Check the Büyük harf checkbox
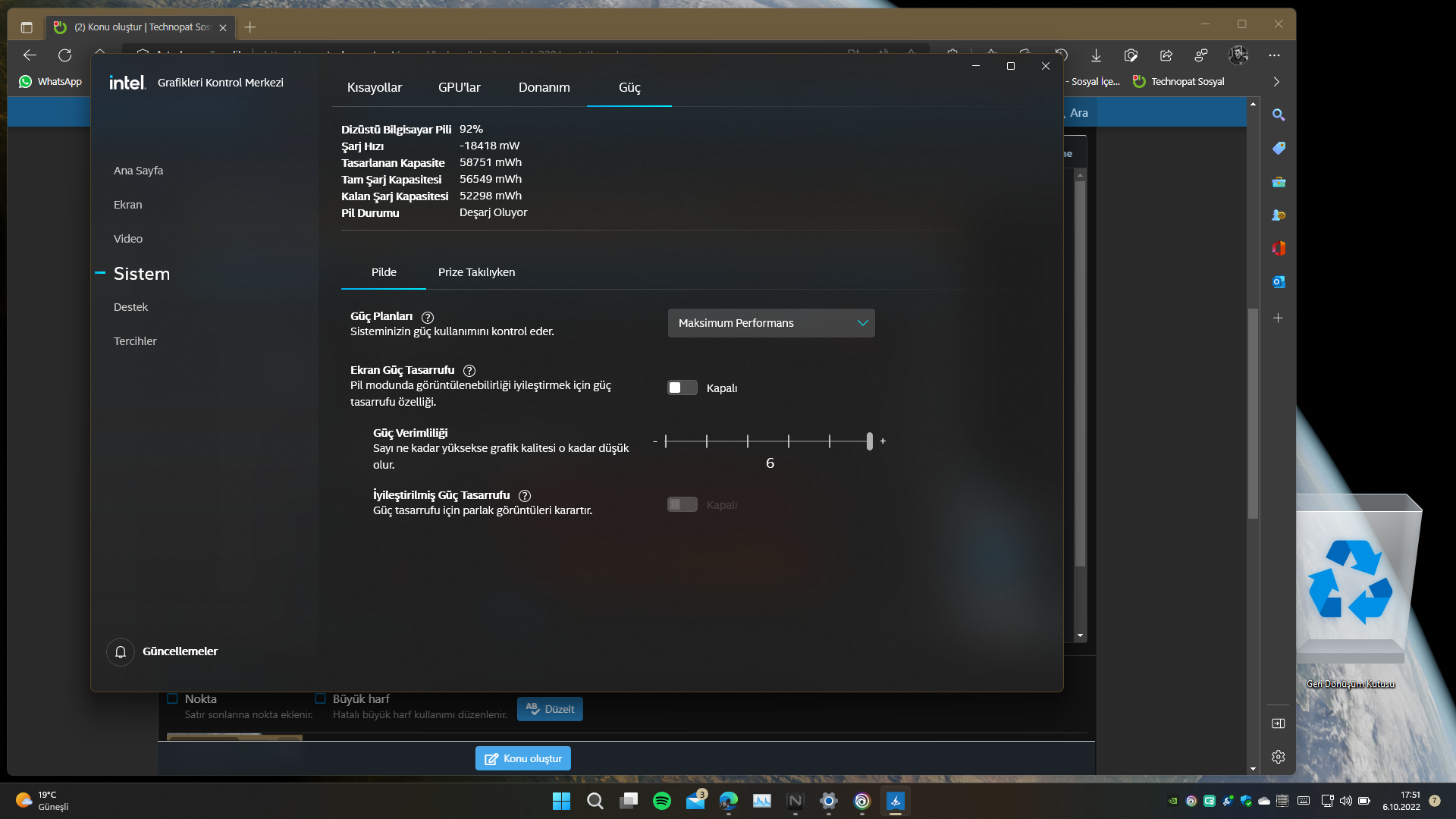 (320, 699)
